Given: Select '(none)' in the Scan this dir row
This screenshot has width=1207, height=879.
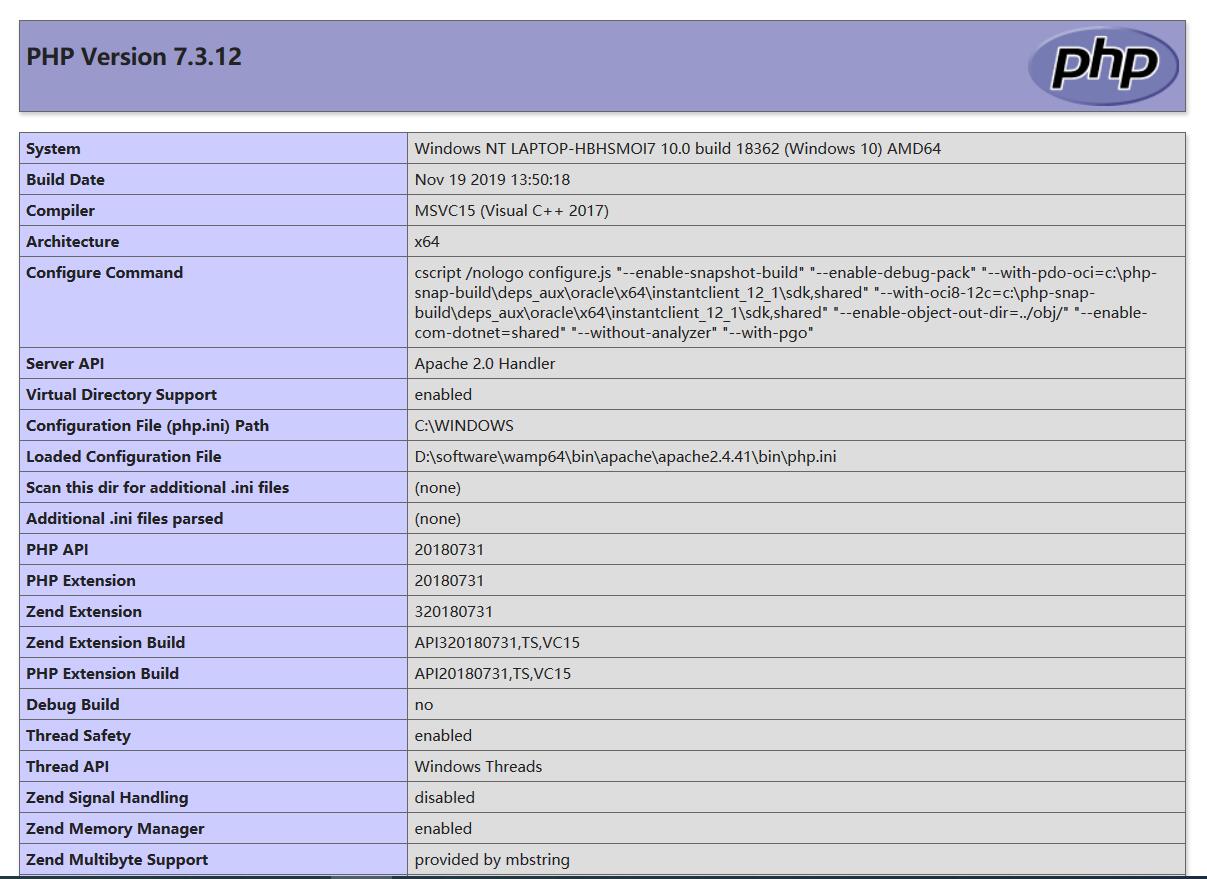Looking at the screenshot, I should click(438, 488).
